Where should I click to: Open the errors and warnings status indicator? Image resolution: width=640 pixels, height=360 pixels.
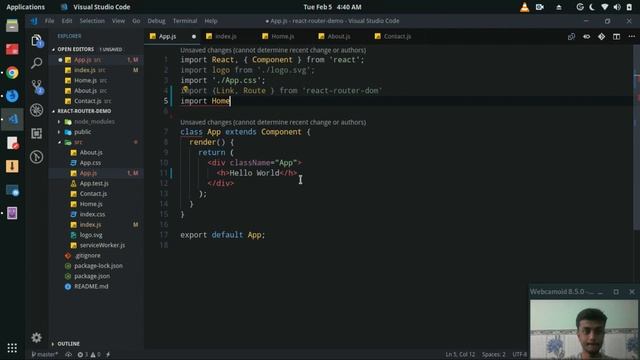(89, 354)
